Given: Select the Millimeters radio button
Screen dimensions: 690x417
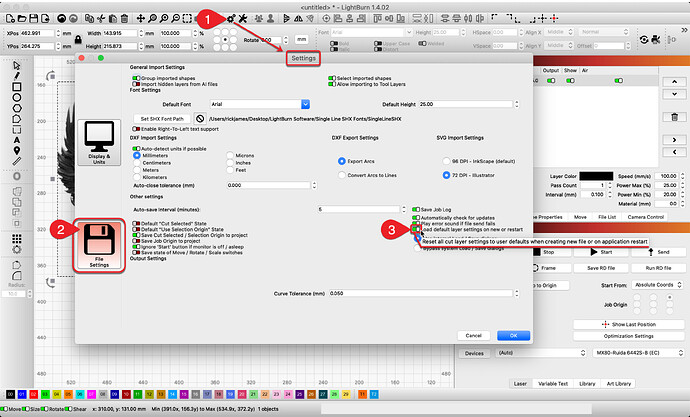Looking at the screenshot, I should (x=137, y=156).
